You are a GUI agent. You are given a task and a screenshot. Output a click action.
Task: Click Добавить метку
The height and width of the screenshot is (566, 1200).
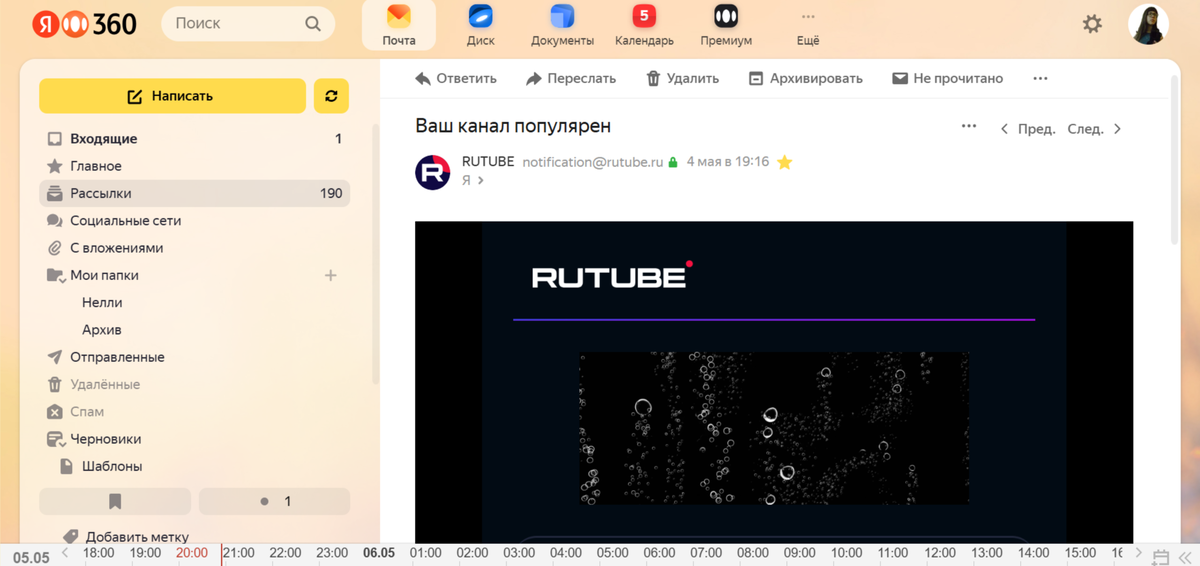pos(126,537)
